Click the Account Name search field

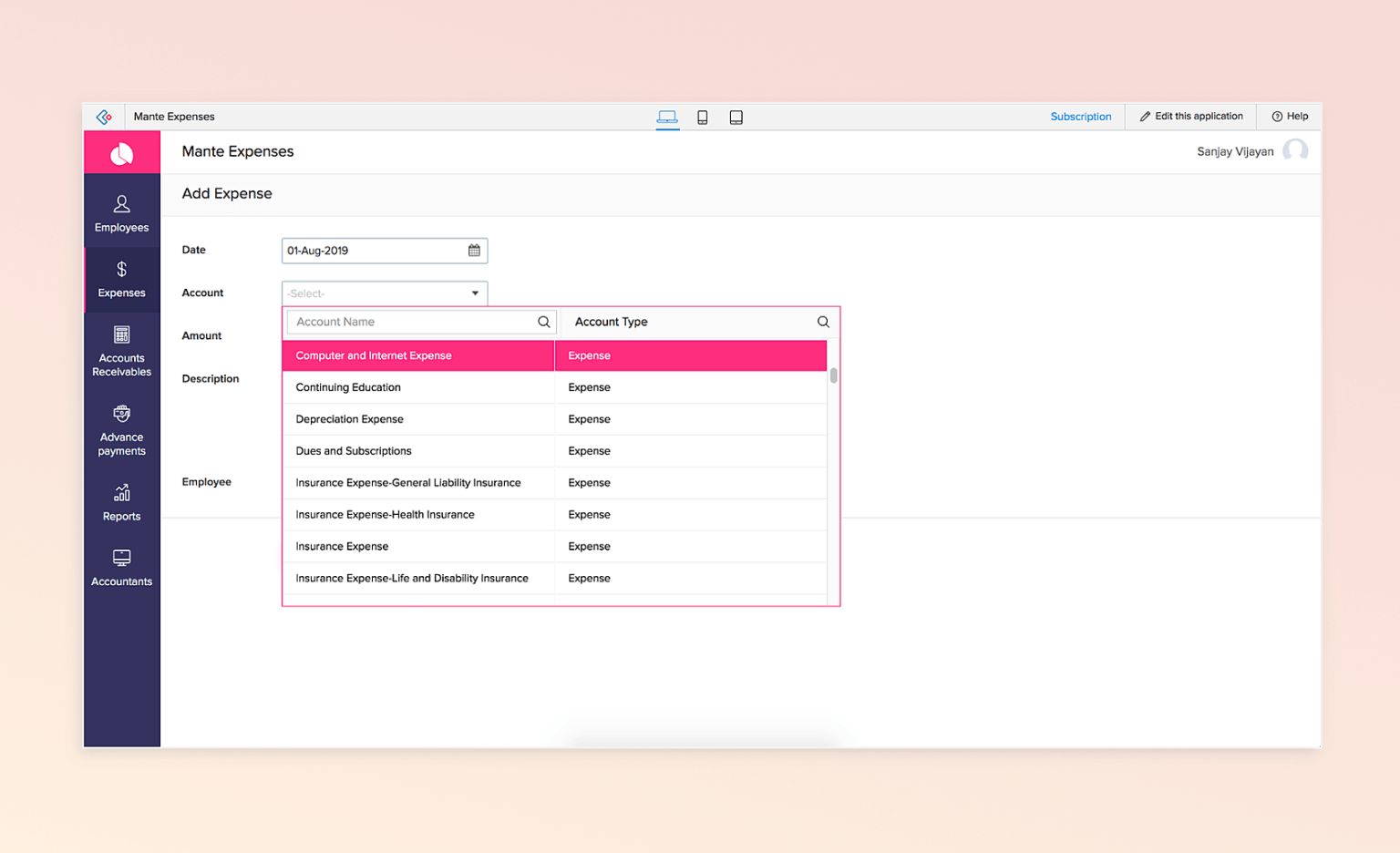[x=413, y=322]
